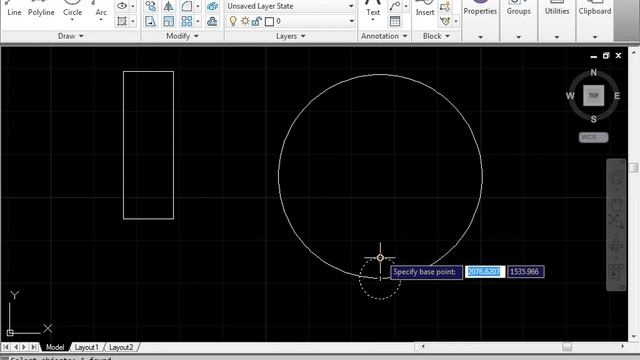Open dropdown arrow next to ellipse icon
This screenshot has width=640, height=360.
(133, 6)
